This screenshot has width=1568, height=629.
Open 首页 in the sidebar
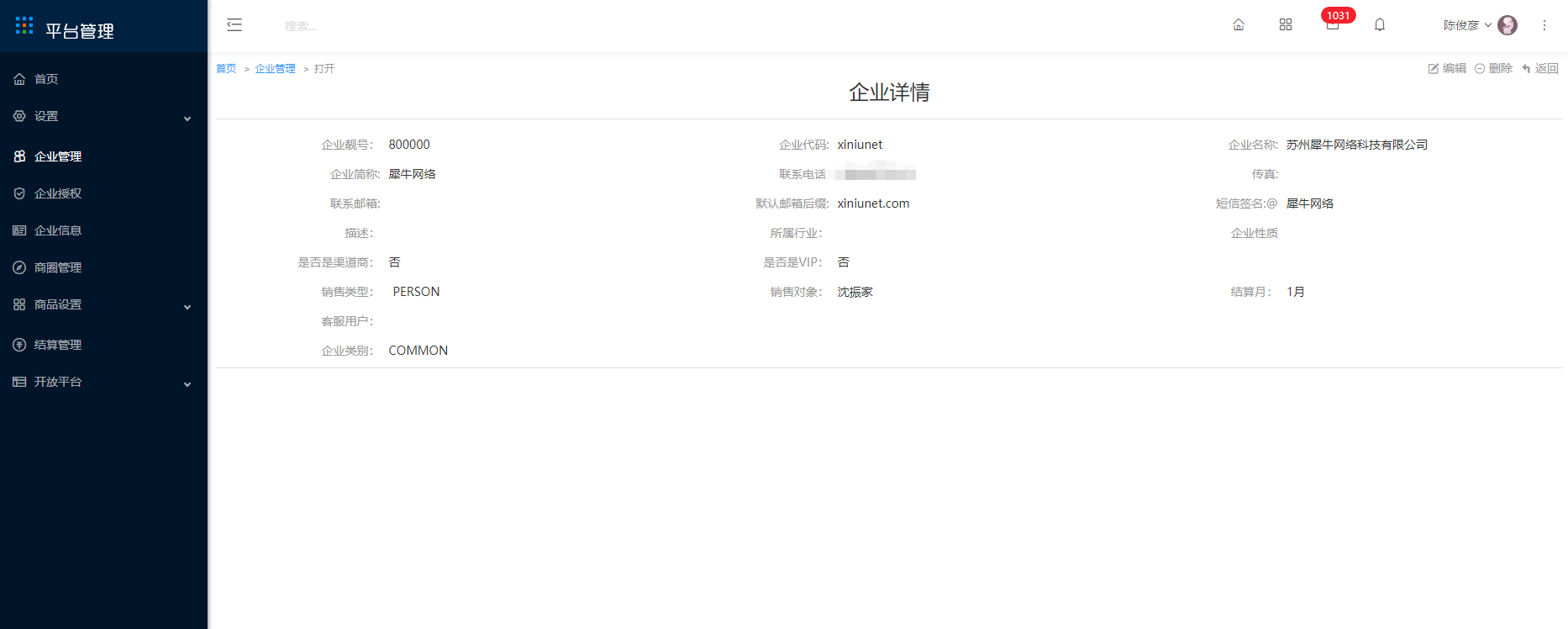click(x=103, y=79)
